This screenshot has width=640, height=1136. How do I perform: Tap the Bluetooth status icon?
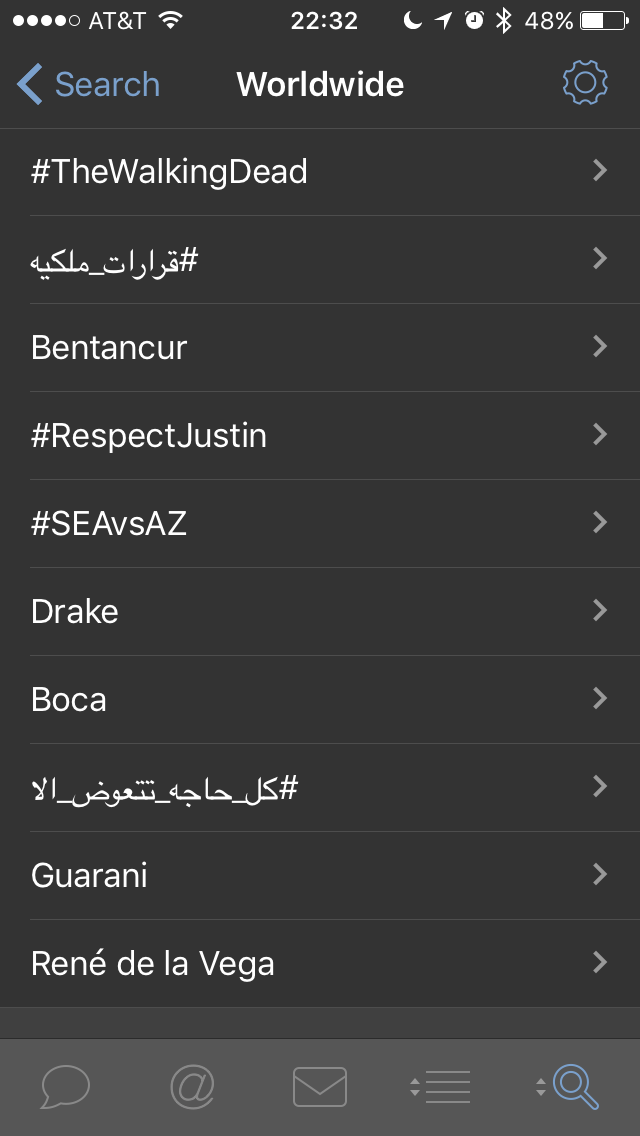(x=504, y=21)
